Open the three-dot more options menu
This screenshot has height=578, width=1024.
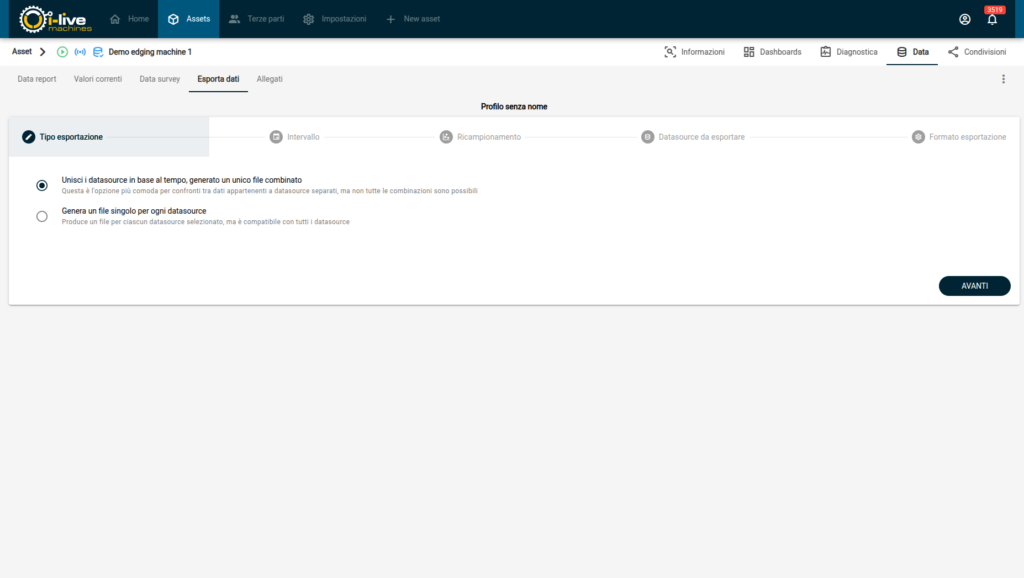(x=1003, y=79)
